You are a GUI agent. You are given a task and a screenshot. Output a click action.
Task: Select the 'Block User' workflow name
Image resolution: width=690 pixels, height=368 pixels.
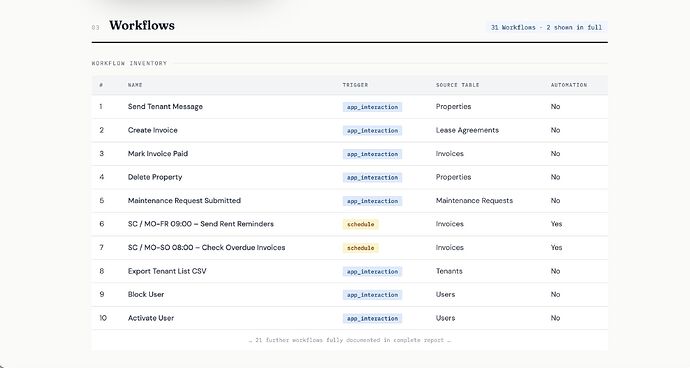click(146, 294)
